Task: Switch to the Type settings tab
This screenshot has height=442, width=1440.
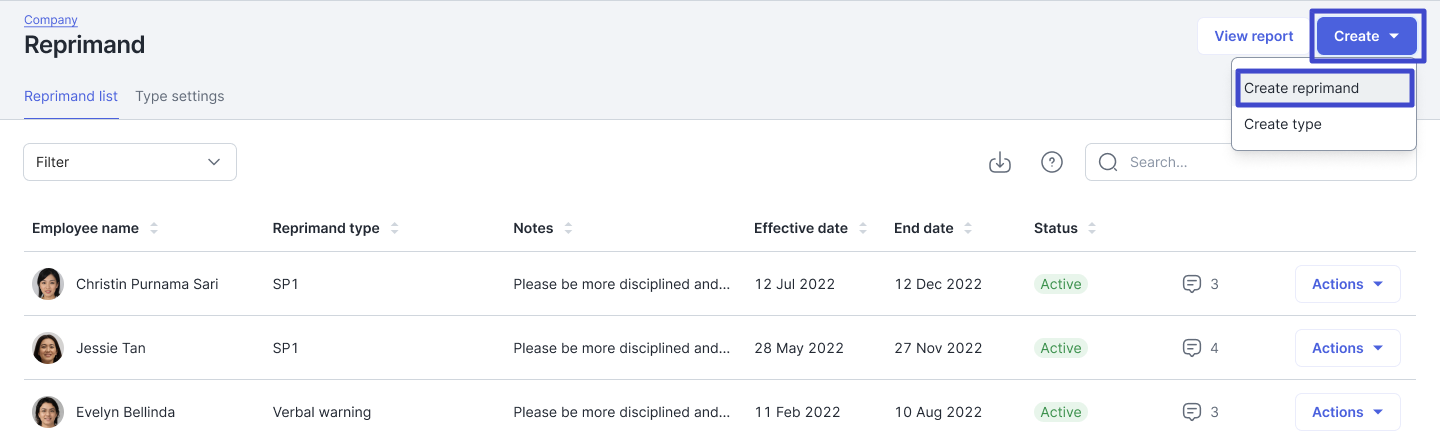Action: pyautogui.click(x=180, y=96)
